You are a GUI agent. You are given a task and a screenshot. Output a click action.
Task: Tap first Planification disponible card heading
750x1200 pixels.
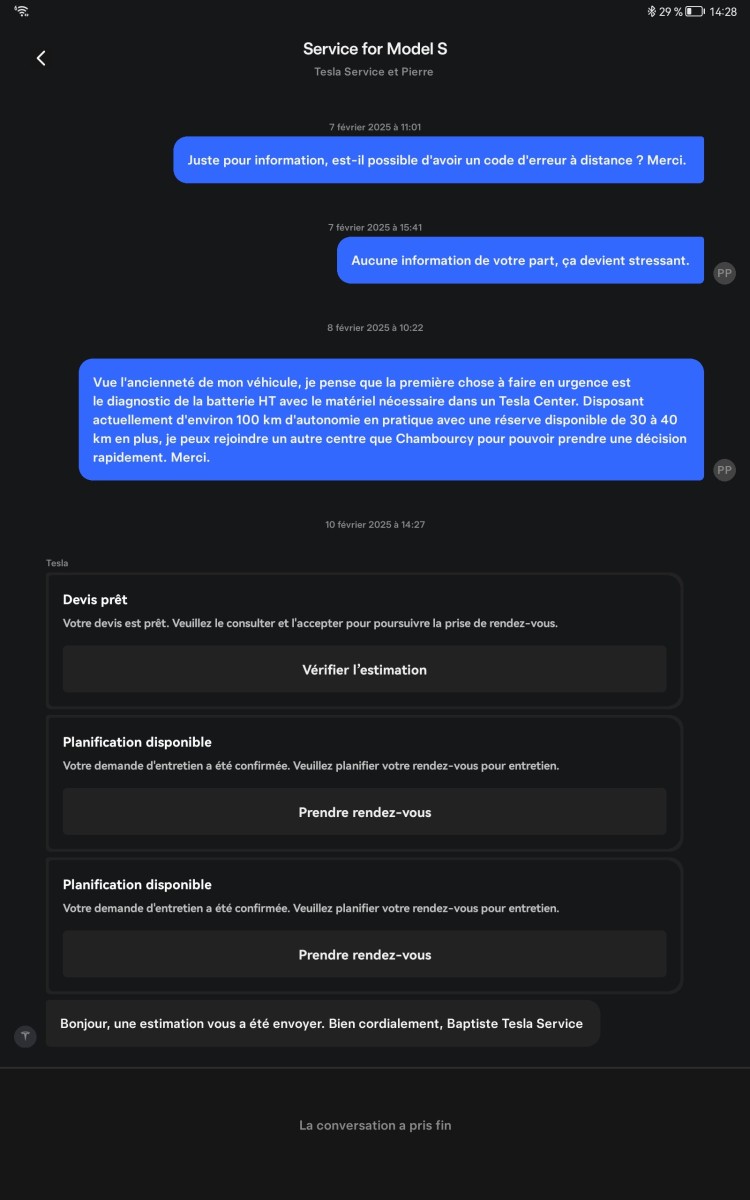137,742
